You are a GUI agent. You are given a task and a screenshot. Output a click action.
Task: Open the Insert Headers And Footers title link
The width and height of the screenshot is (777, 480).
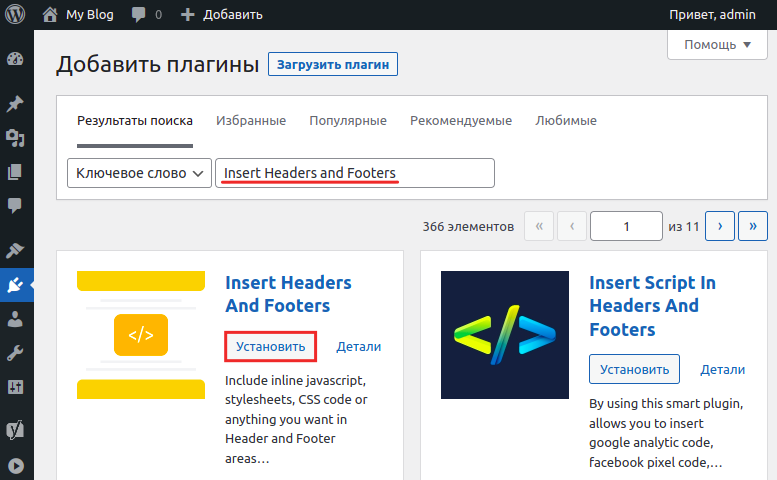pyautogui.click(x=288, y=294)
